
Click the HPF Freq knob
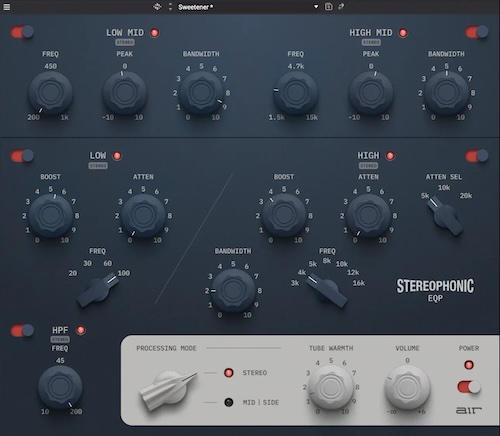60,387
